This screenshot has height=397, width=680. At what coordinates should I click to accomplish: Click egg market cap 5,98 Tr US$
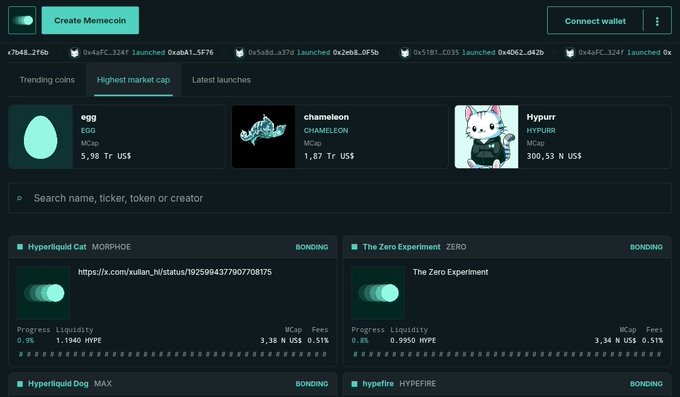coord(106,156)
